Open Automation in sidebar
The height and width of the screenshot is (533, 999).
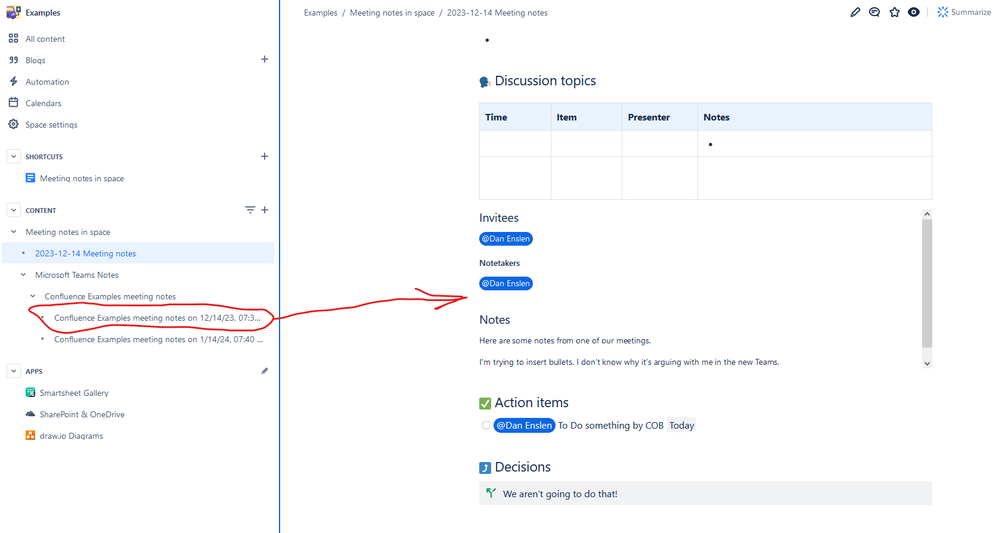point(47,82)
